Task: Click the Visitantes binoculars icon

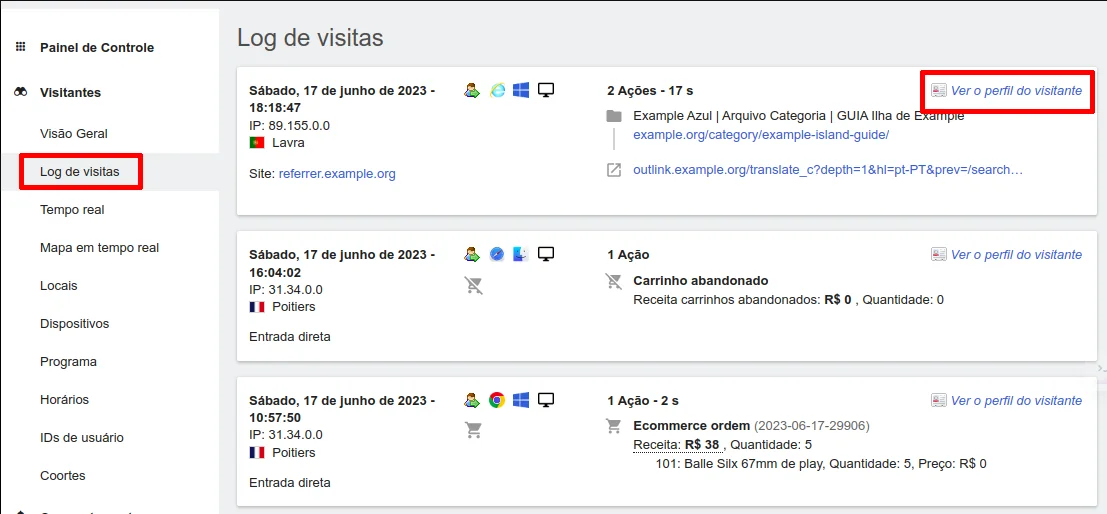Action: [20, 92]
